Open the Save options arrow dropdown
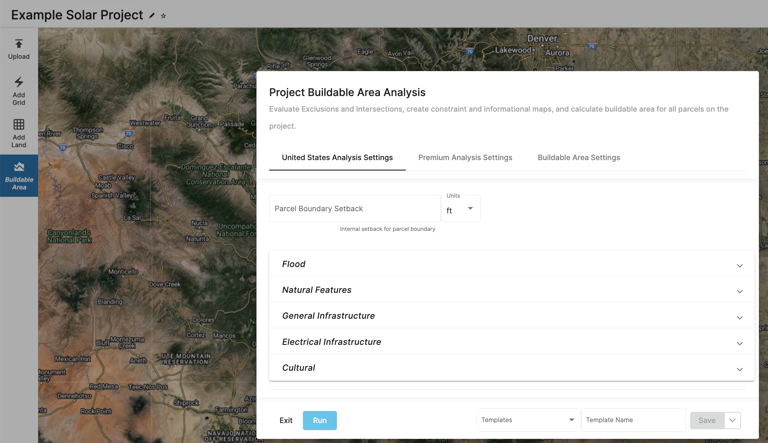768x443 pixels. pyautogui.click(x=732, y=420)
